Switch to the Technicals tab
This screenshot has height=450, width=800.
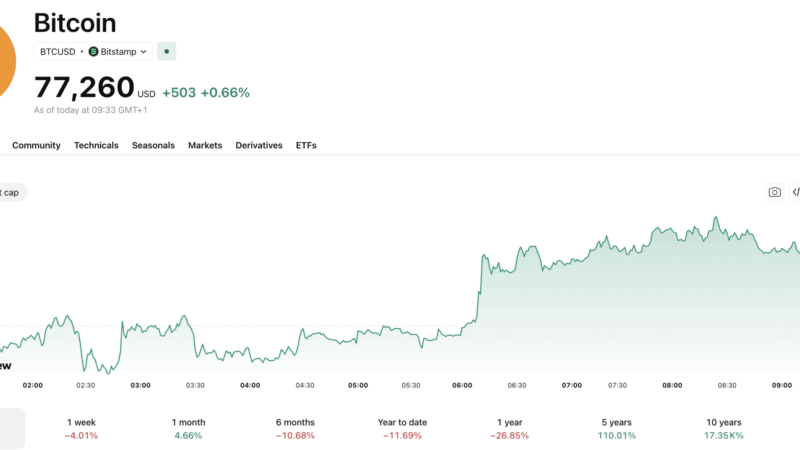[x=96, y=145]
